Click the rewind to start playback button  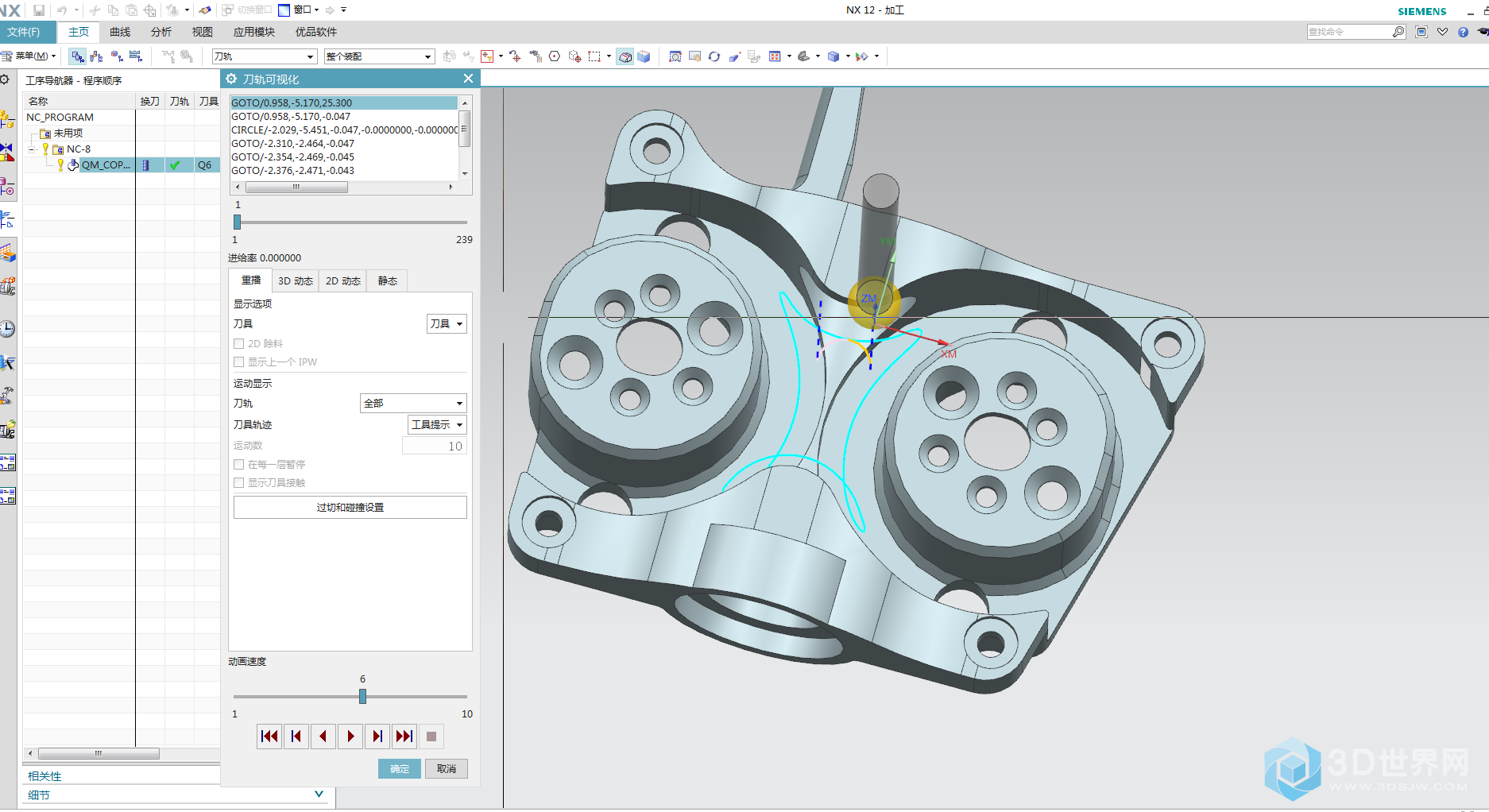269,737
